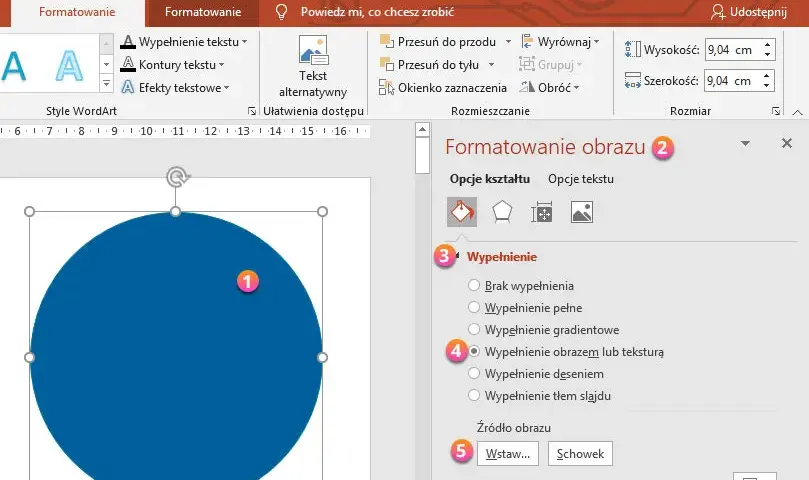The height and width of the screenshot is (480, 809).
Task: Click the Udostępnij share person icon
Action: (718, 12)
